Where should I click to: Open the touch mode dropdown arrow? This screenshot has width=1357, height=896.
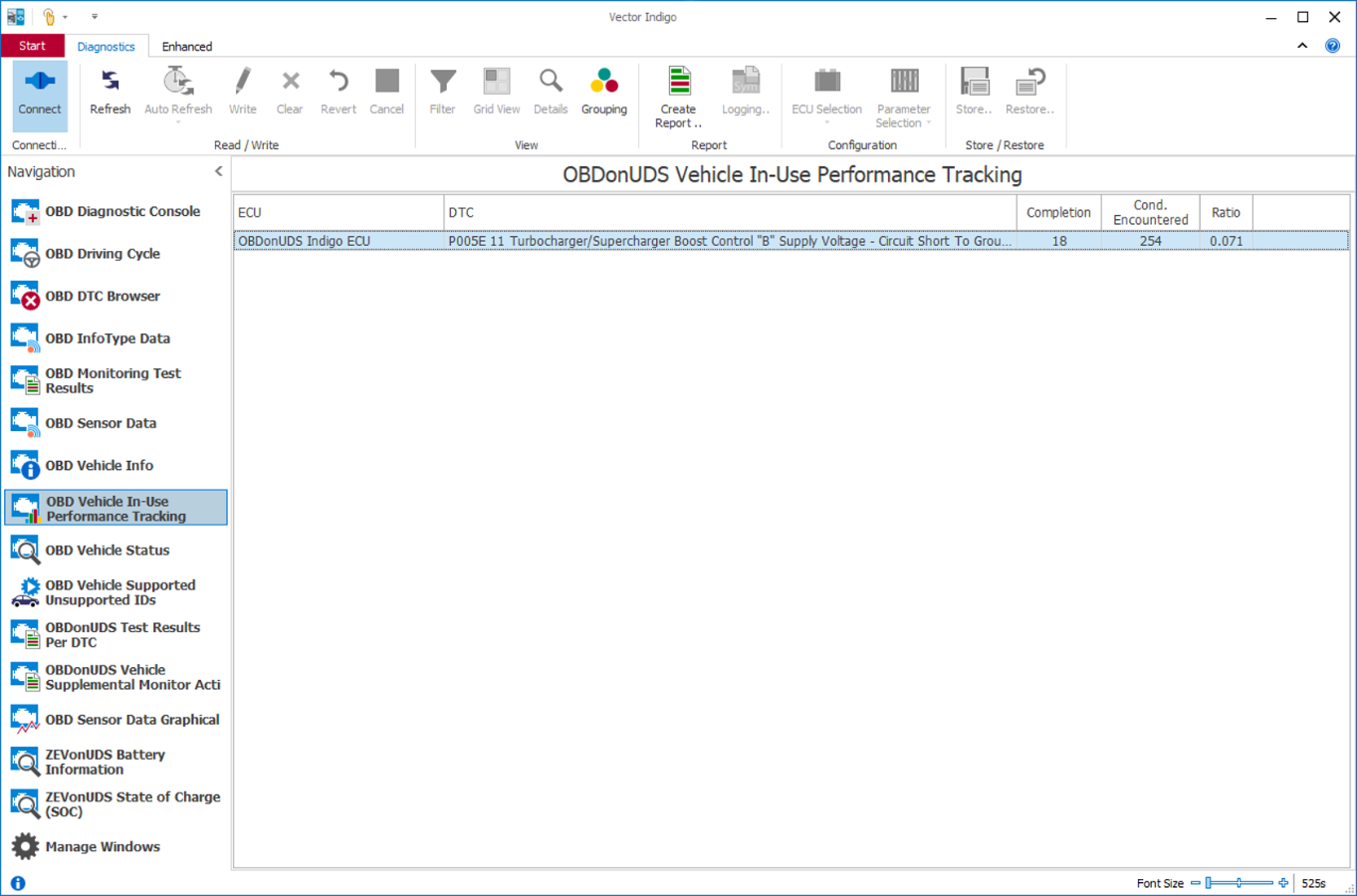[66, 17]
